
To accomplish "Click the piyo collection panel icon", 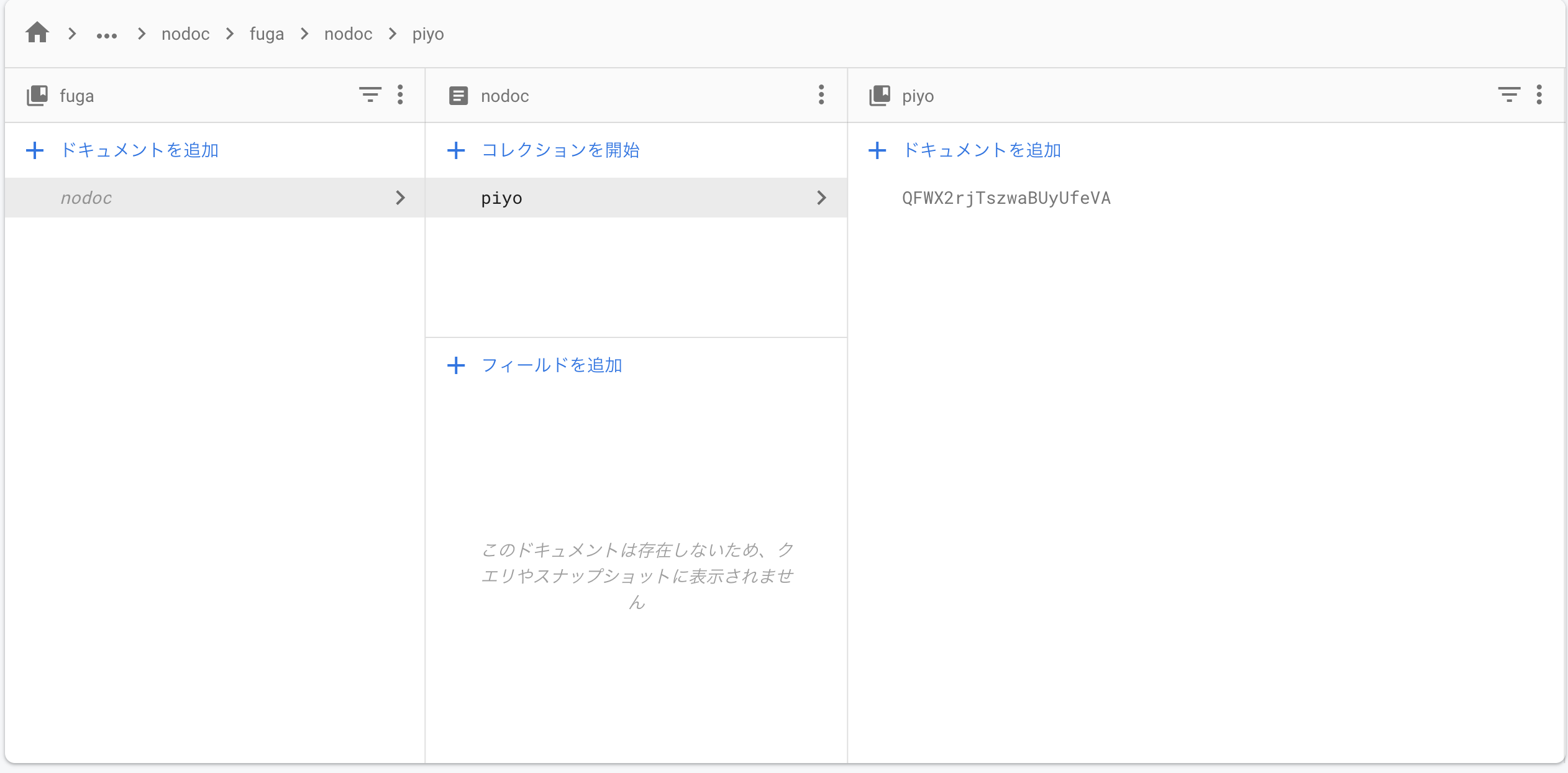I will pos(880,96).
